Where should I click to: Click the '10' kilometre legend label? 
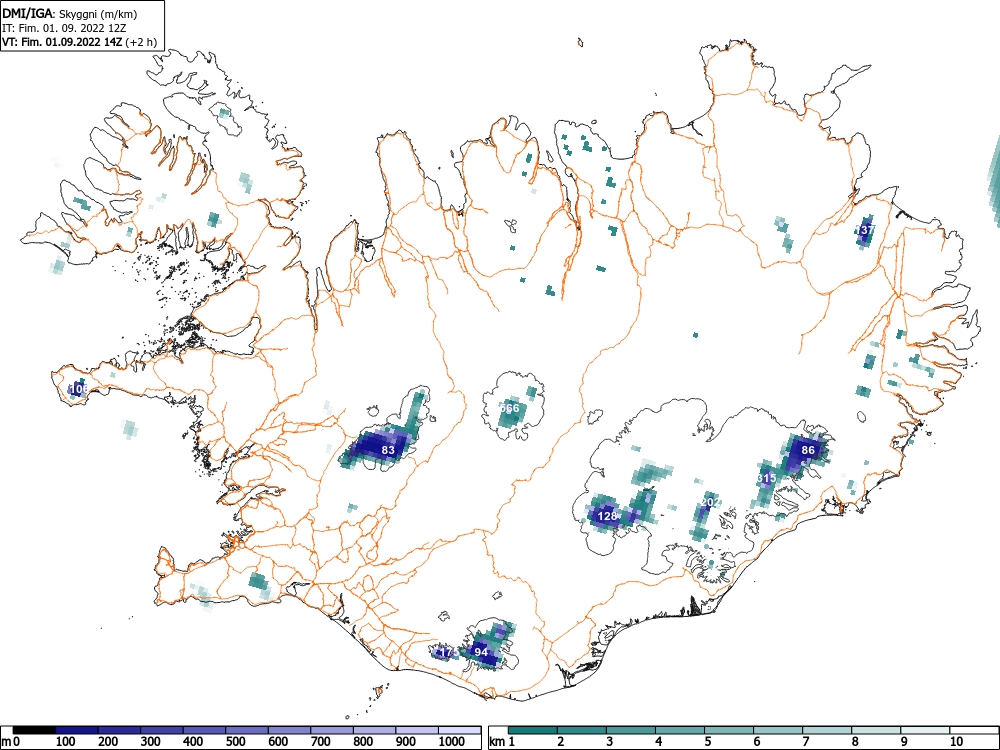pos(955,742)
